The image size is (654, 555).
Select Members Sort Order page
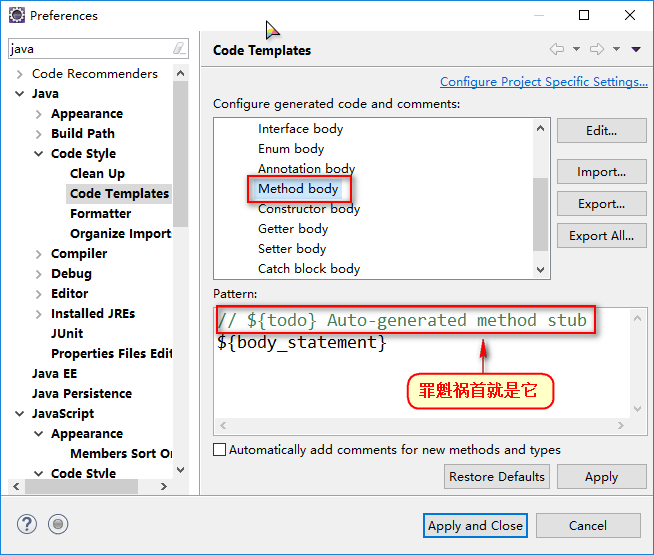coord(121,454)
